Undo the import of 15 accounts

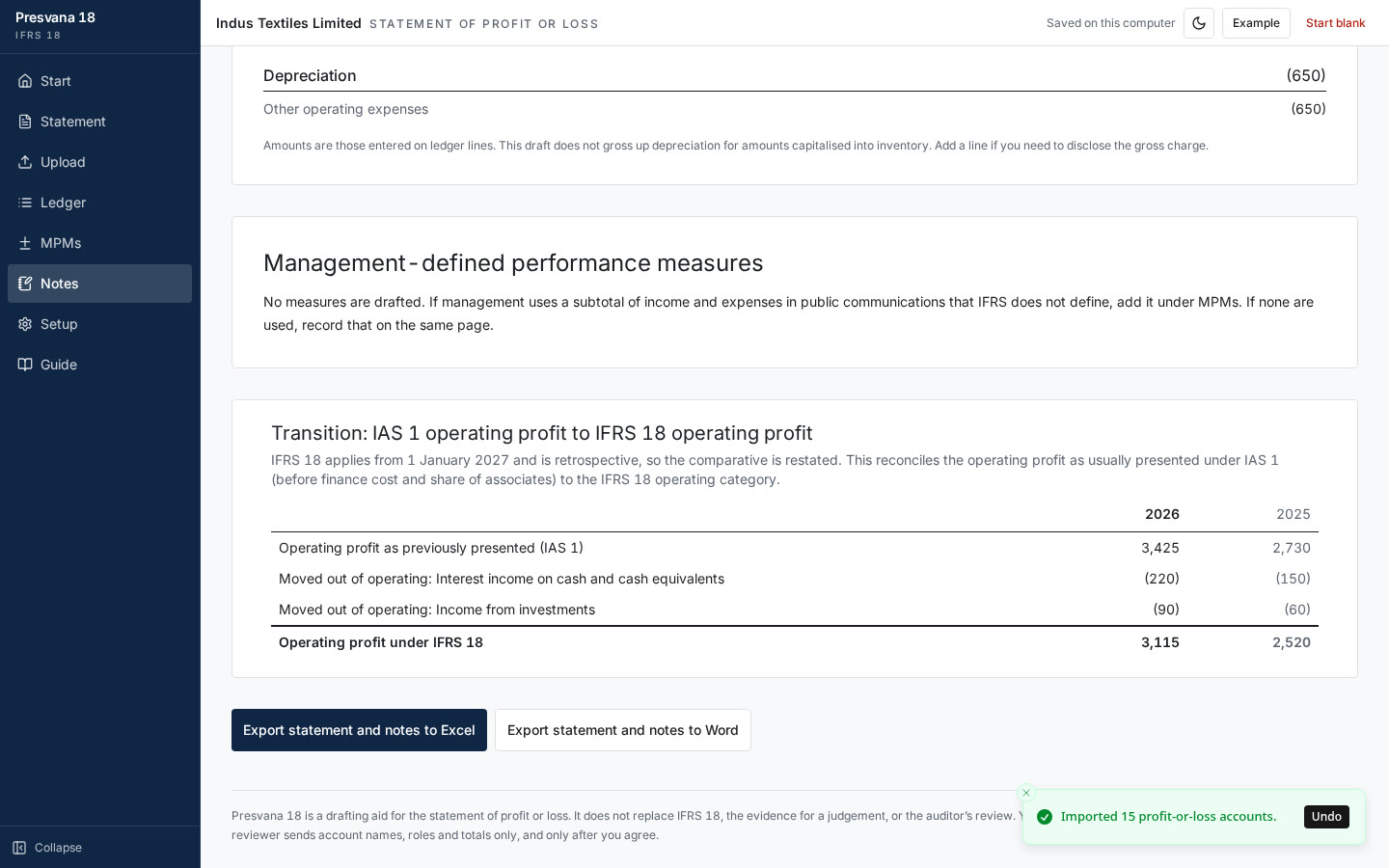pos(1326,817)
